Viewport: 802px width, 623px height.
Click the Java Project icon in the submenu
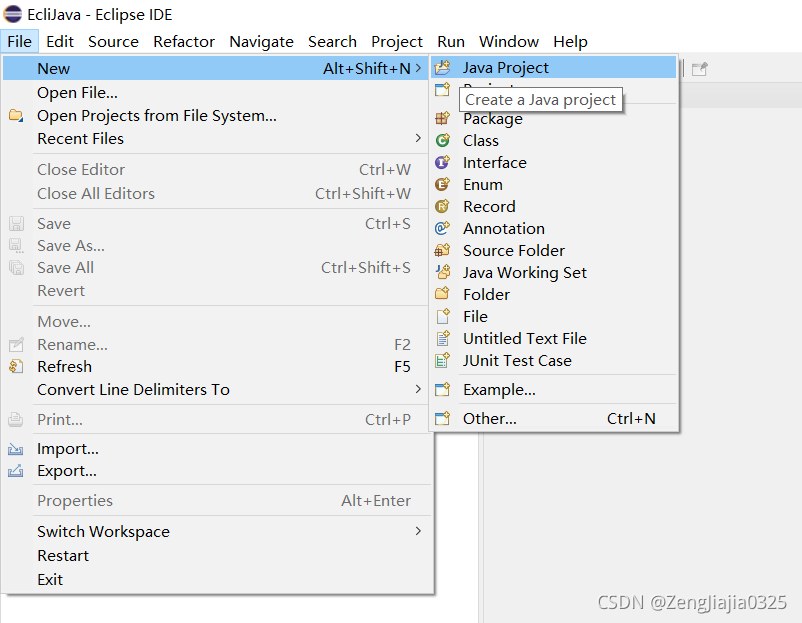pyautogui.click(x=442, y=68)
